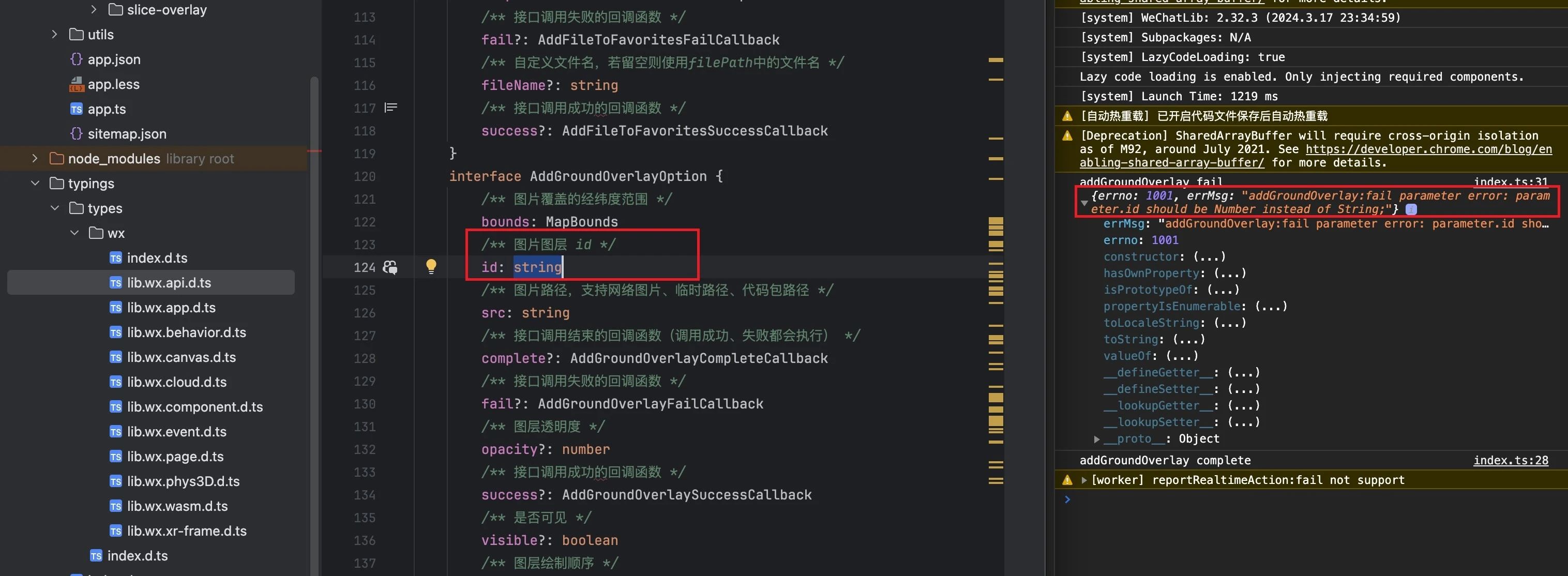Expand the __proto__ Object entry

[1096, 439]
